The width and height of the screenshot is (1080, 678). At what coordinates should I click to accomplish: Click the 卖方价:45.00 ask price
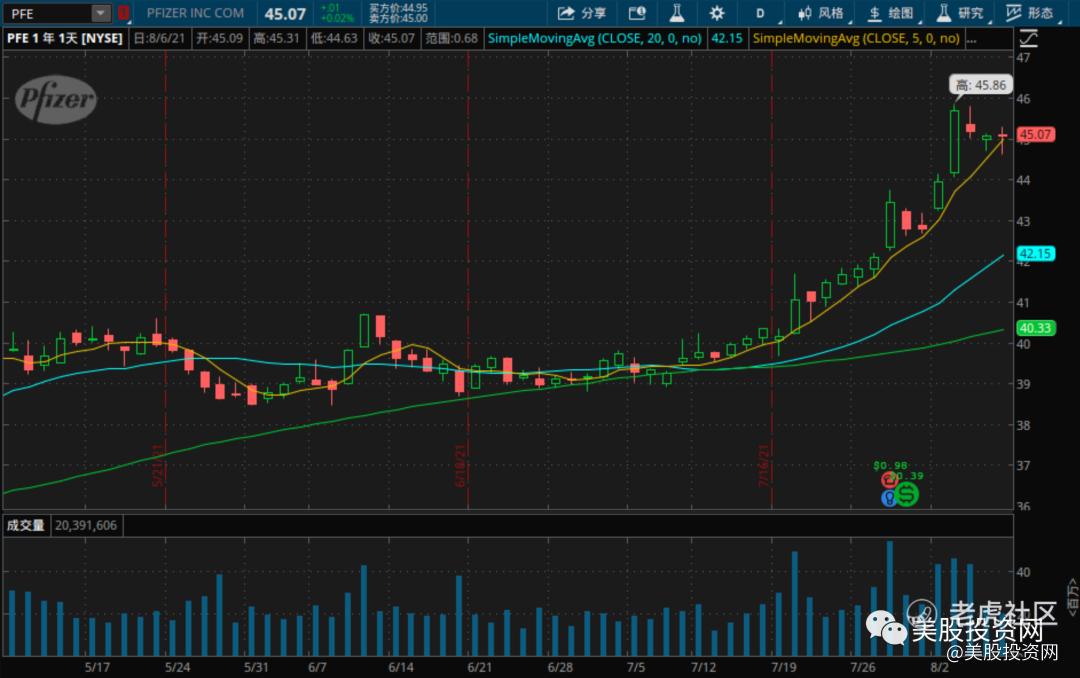pyautogui.click(x=398, y=19)
